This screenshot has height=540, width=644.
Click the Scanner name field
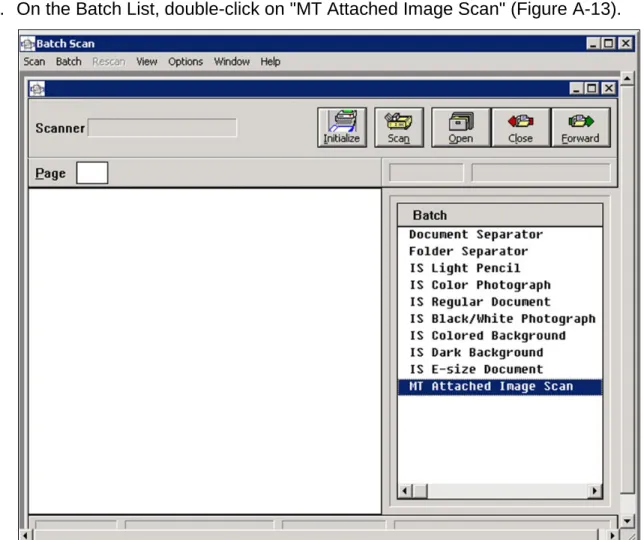pyautogui.click(x=162, y=128)
